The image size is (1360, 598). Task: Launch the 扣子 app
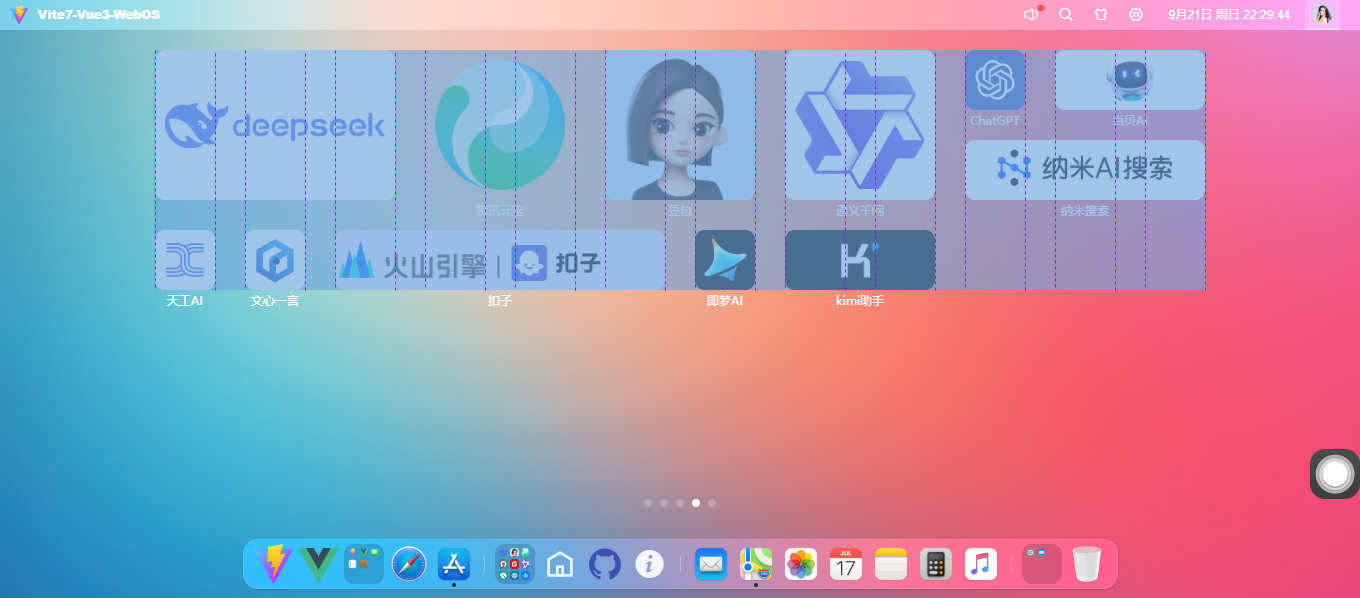click(500, 260)
